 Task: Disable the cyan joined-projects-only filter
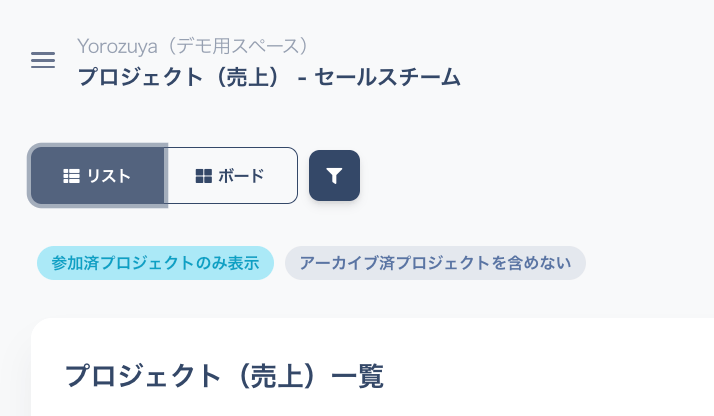tap(155, 263)
